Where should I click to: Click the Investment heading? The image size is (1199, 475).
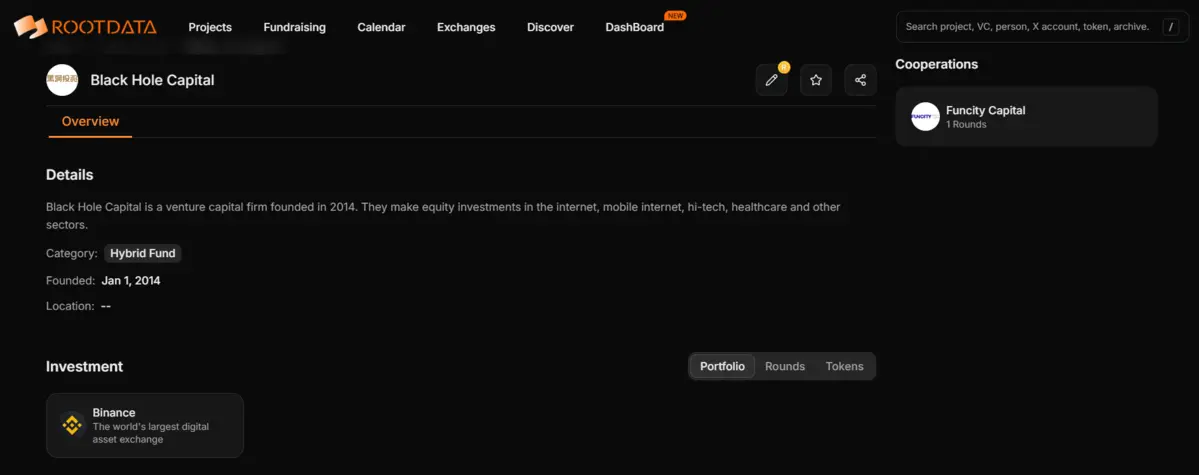coord(84,366)
